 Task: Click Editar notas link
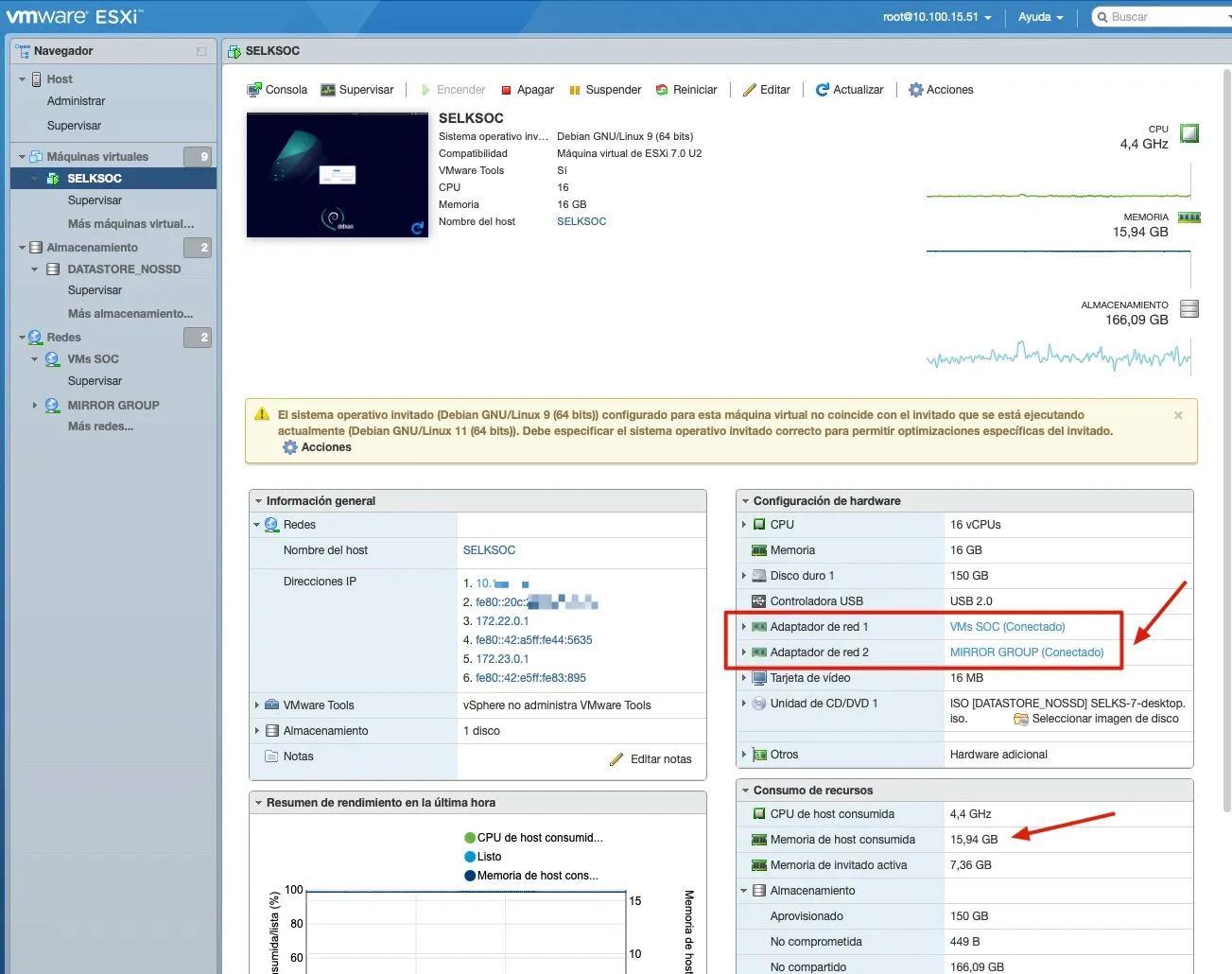(x=651, y=759)
